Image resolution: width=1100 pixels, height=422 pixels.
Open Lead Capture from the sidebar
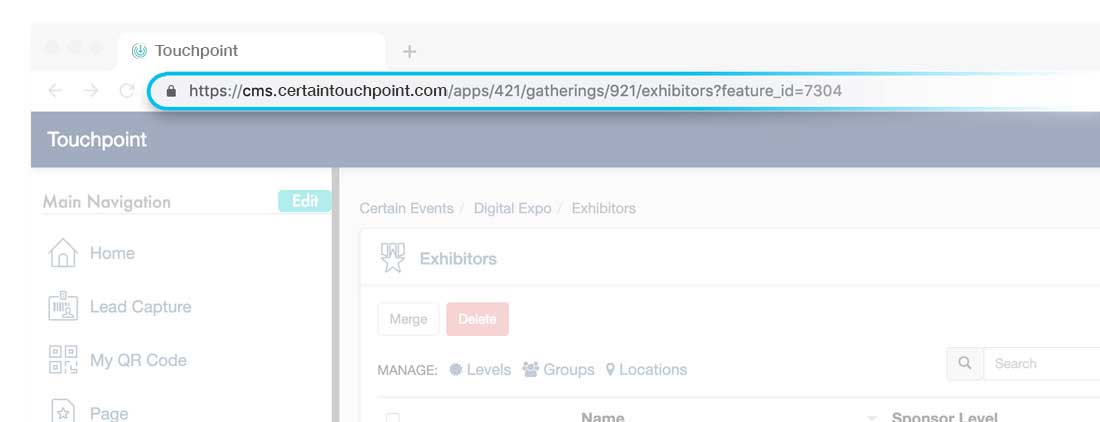click(119, 306)
